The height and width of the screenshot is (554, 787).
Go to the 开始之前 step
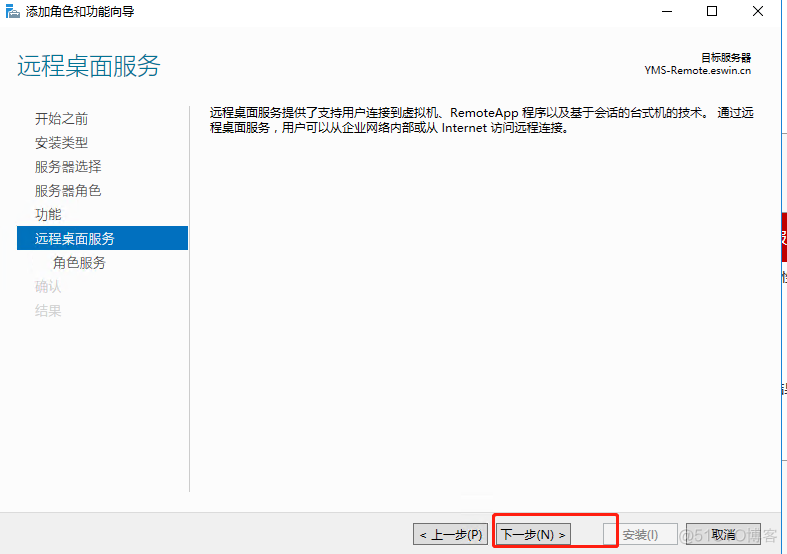pos(61,119)
